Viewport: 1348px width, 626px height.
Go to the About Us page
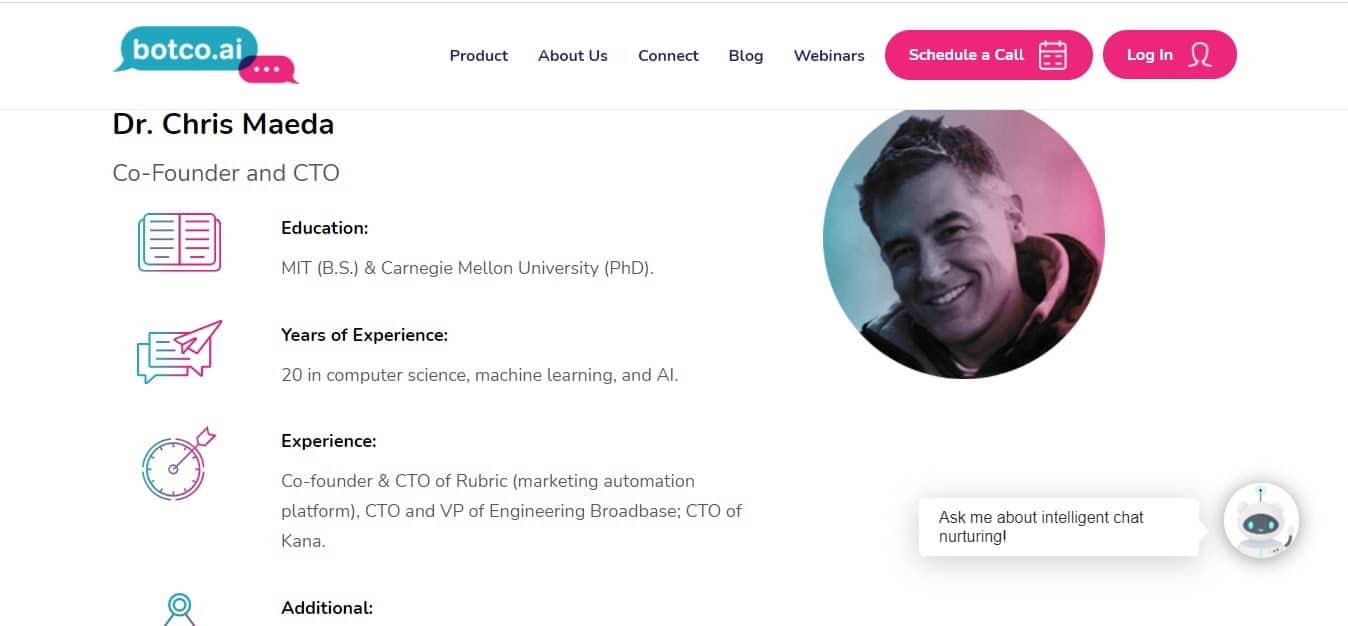573,56
